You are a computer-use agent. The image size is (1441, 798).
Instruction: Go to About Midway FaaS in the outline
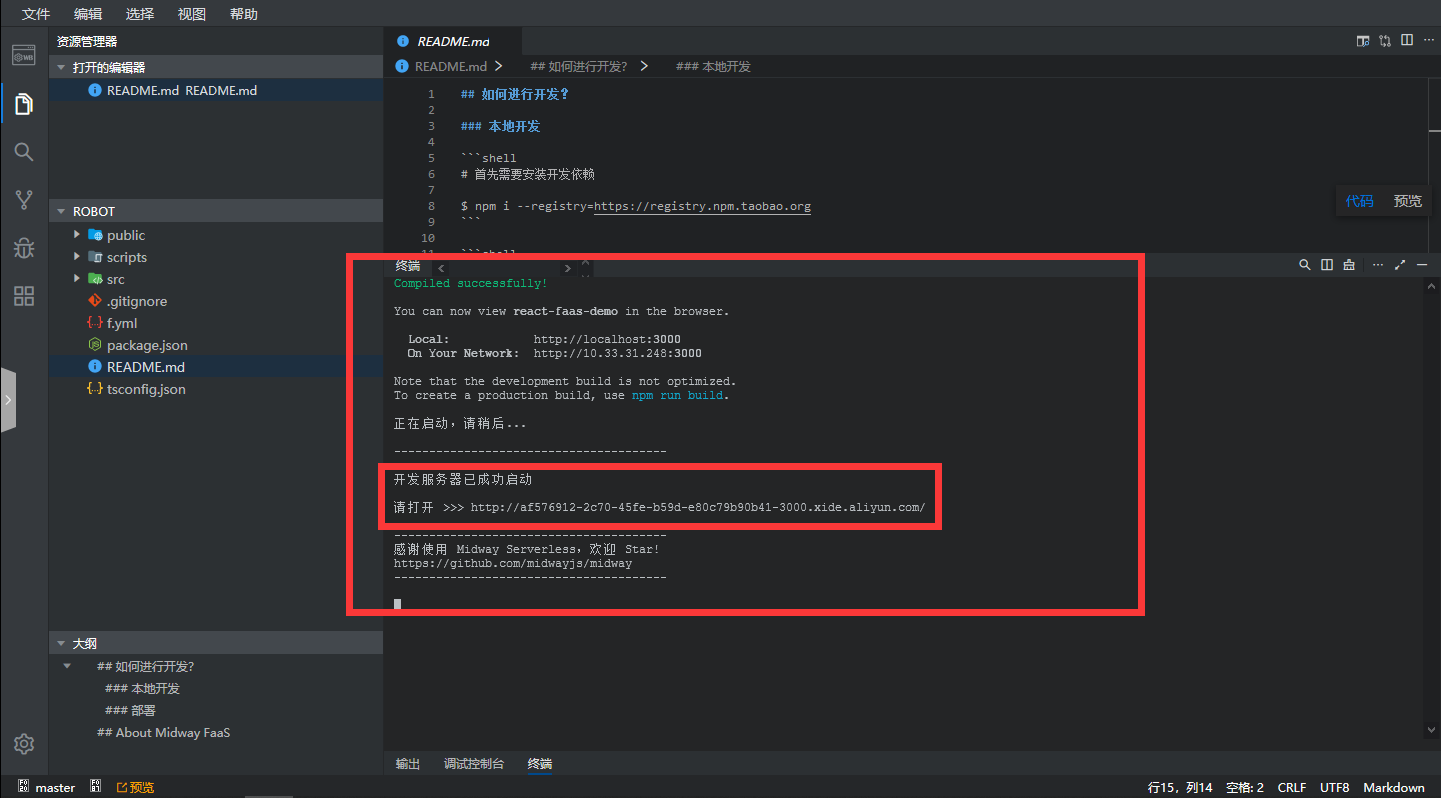pos(163,732)
